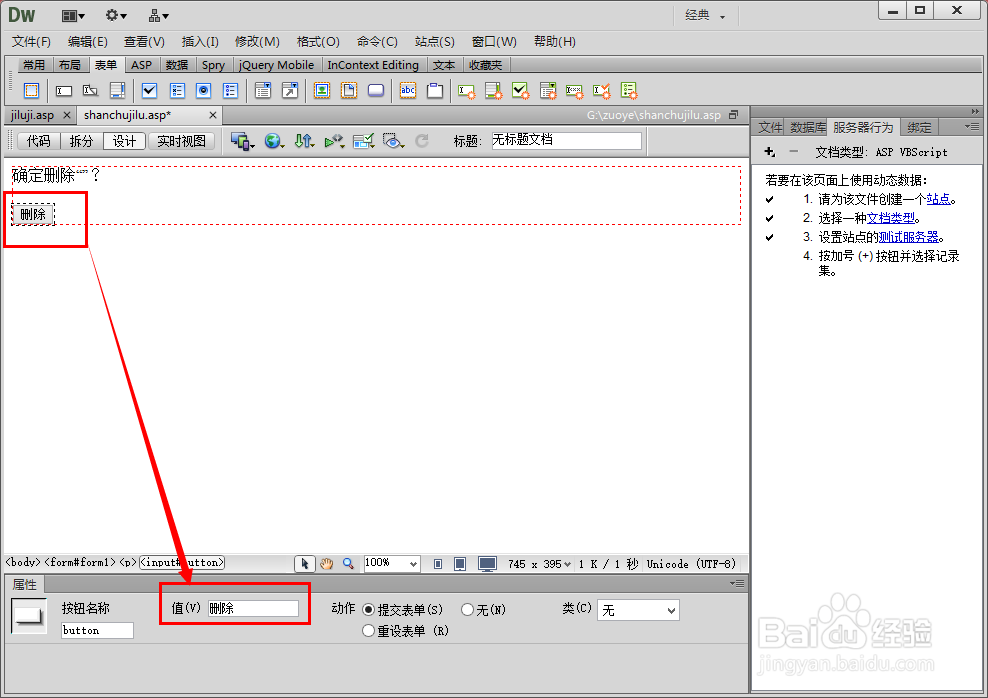The image size is (988, 698).
Task: Open the Extend Dreamweaver gear dropdown
Action: [116, 16]
